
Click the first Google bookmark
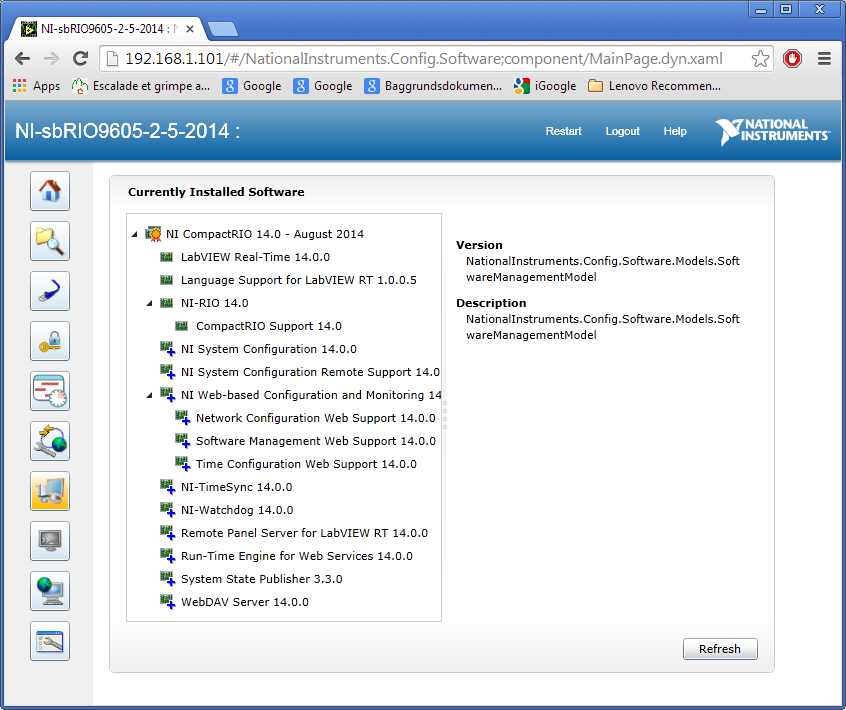[x=252, y=86]
